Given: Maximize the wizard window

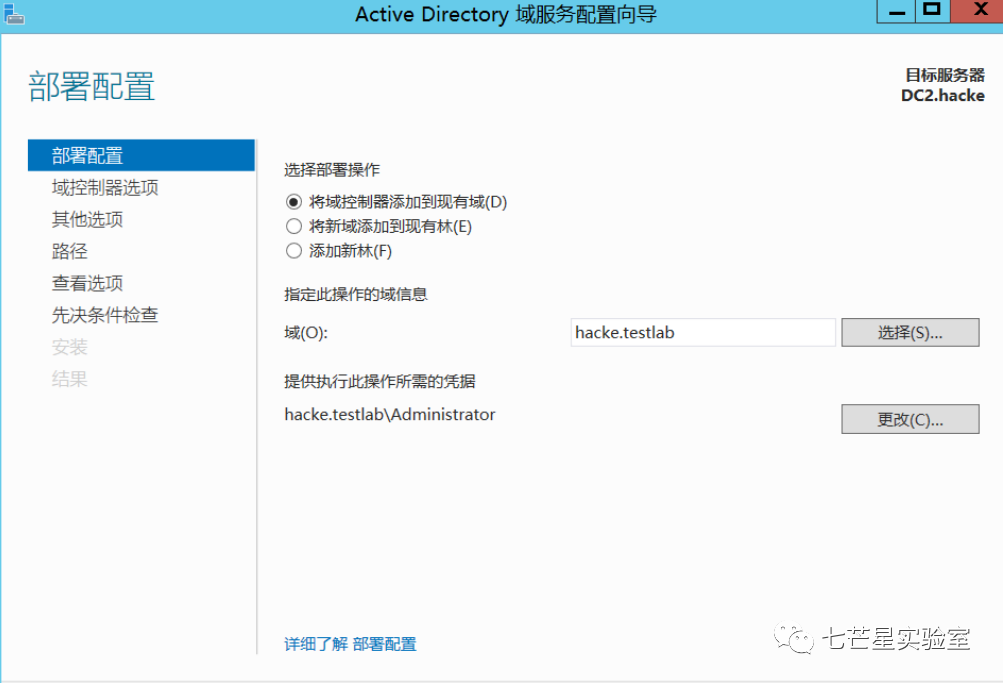Looking at the screenshot, I should (933, 11).
